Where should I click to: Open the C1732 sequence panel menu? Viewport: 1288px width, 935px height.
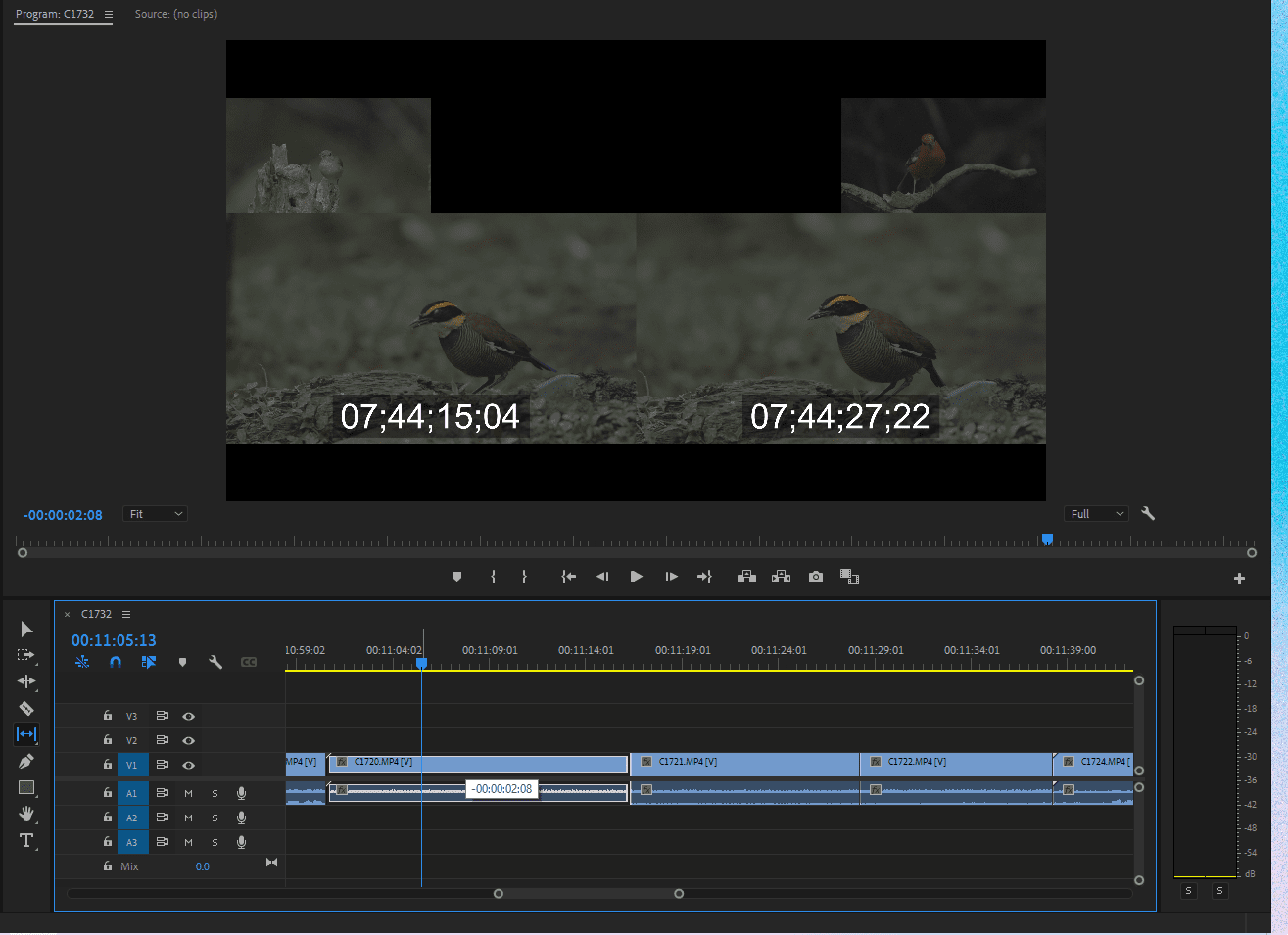[126, 614]
